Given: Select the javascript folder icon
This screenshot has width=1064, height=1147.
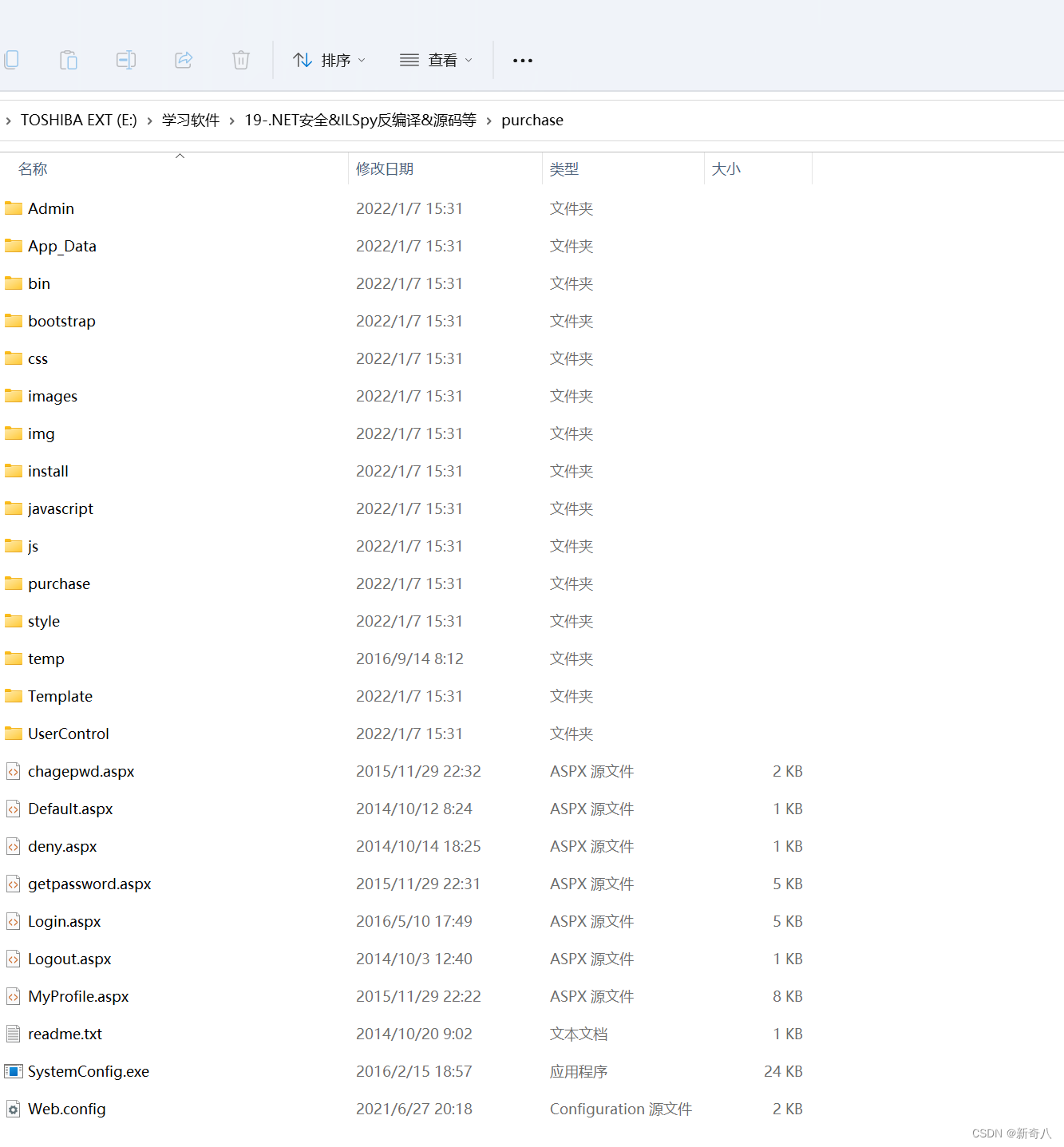Looking at the screenshot, I should click(x=14, y=508).
